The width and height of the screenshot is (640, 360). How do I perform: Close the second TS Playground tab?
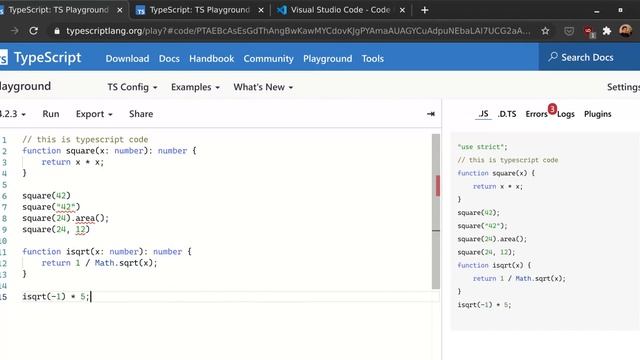click(261, 10)
